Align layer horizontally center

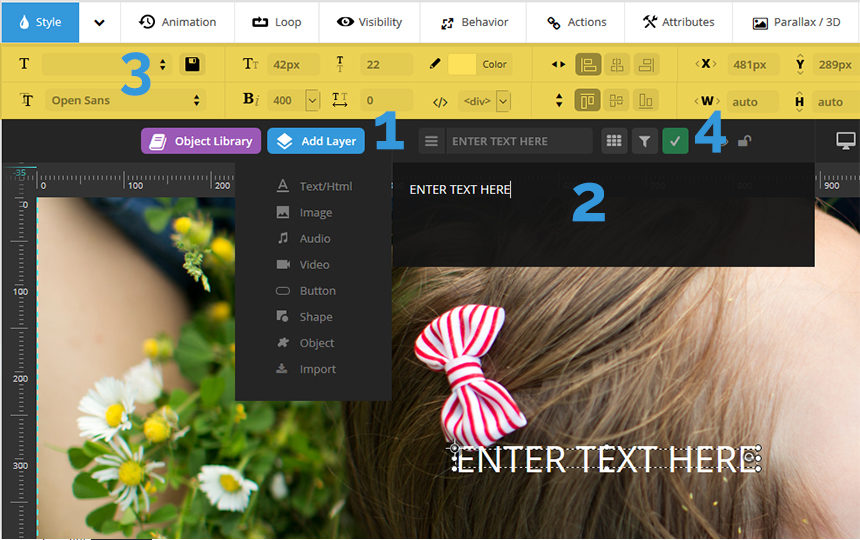[x=617, y=65]
